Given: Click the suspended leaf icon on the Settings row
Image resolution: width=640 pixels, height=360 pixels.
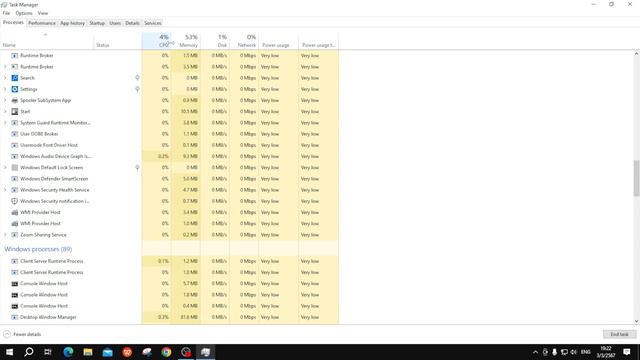Looking at the screenshot, I should 138,89.
